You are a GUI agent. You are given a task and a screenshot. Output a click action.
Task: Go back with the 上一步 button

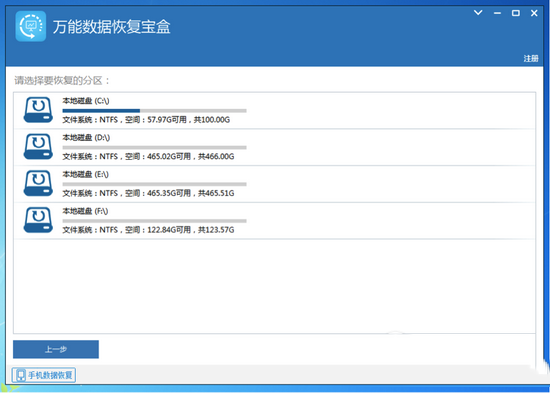pyautogui.click(x=56, y=349)
